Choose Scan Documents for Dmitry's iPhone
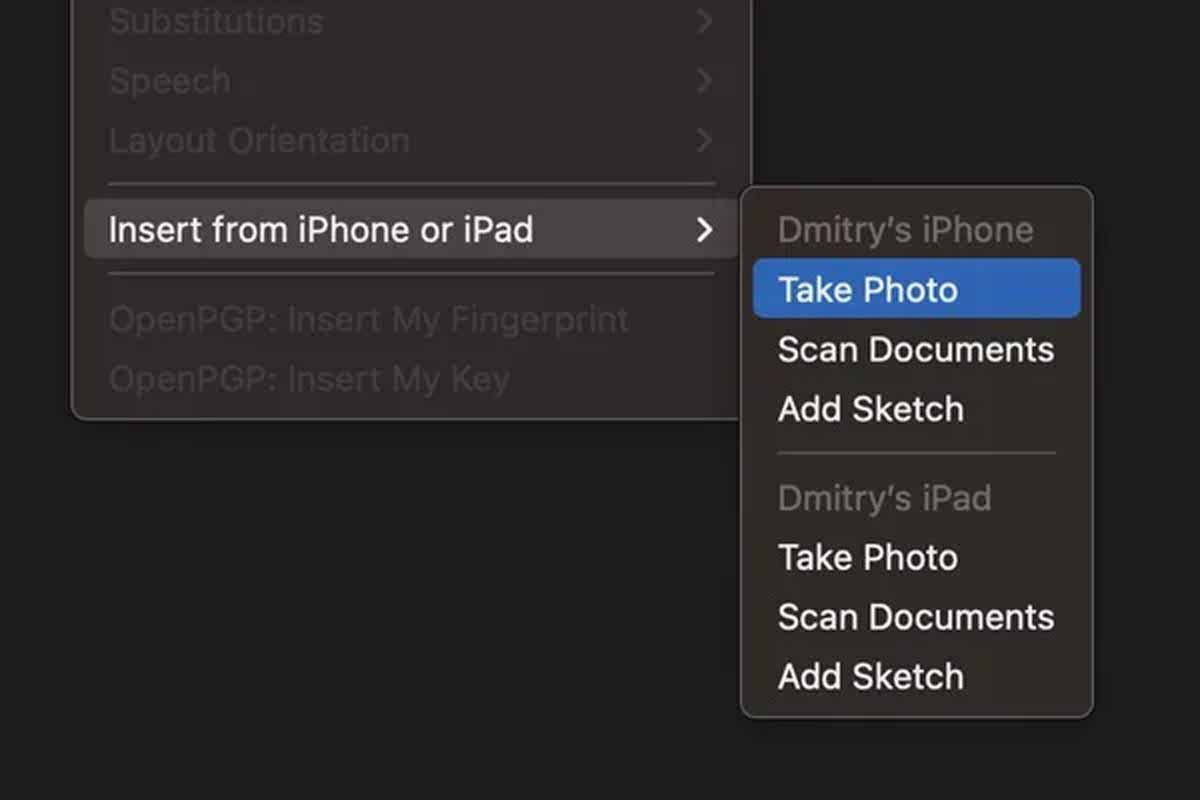Image resolution: width=1200 pixels, height=800 pixels. click(x=915, y=350)
